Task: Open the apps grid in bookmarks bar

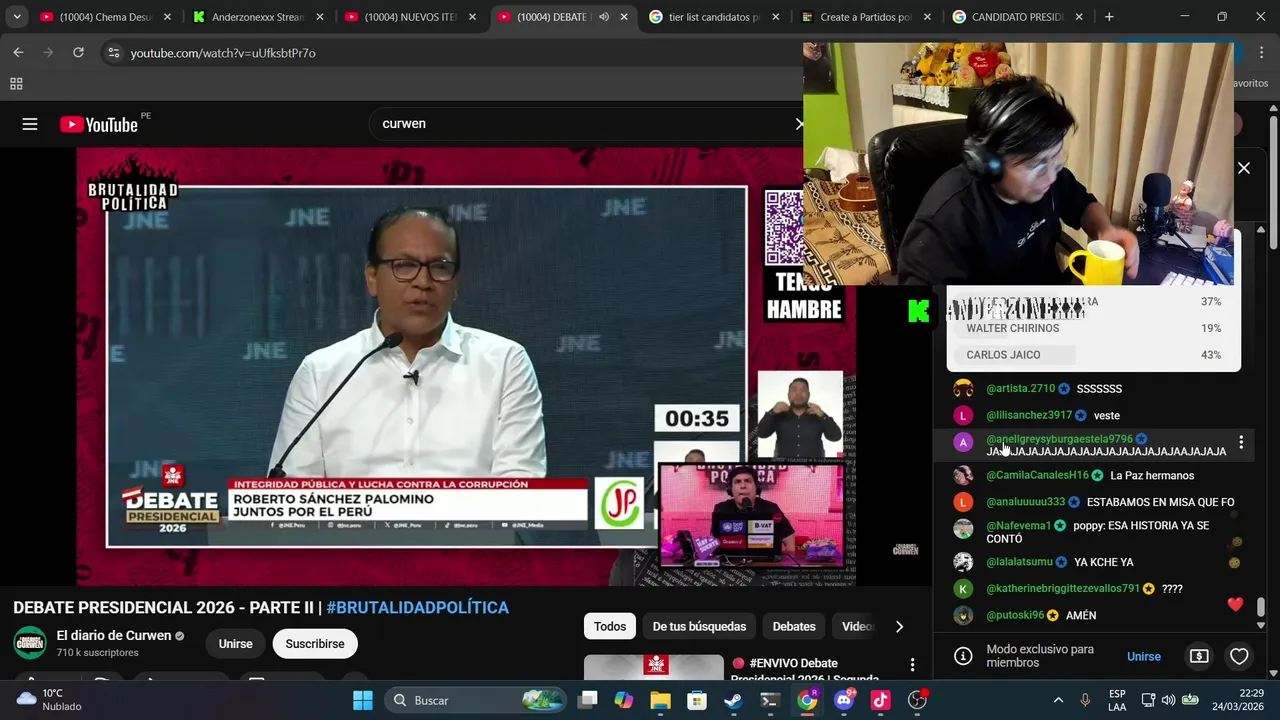Action: tap(16, 84)
